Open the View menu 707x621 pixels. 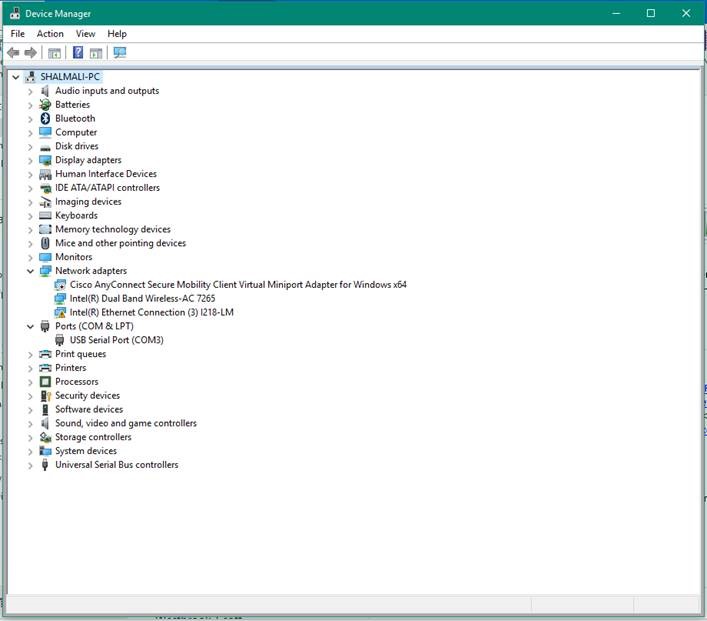coord(85,34)
